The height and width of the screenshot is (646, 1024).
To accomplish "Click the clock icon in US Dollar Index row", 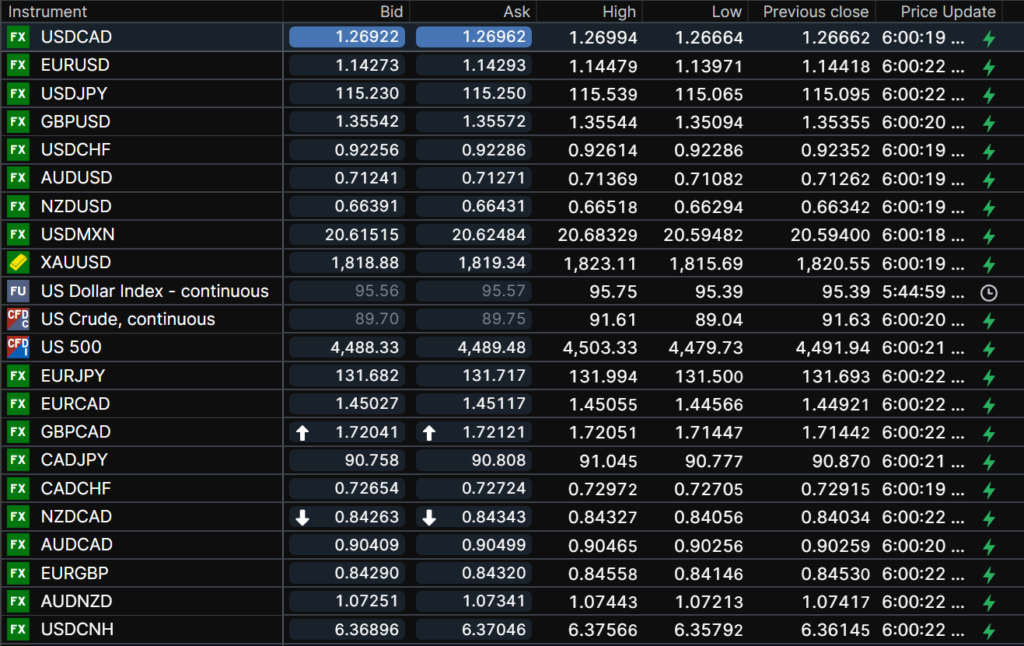I will pos(989,292).
